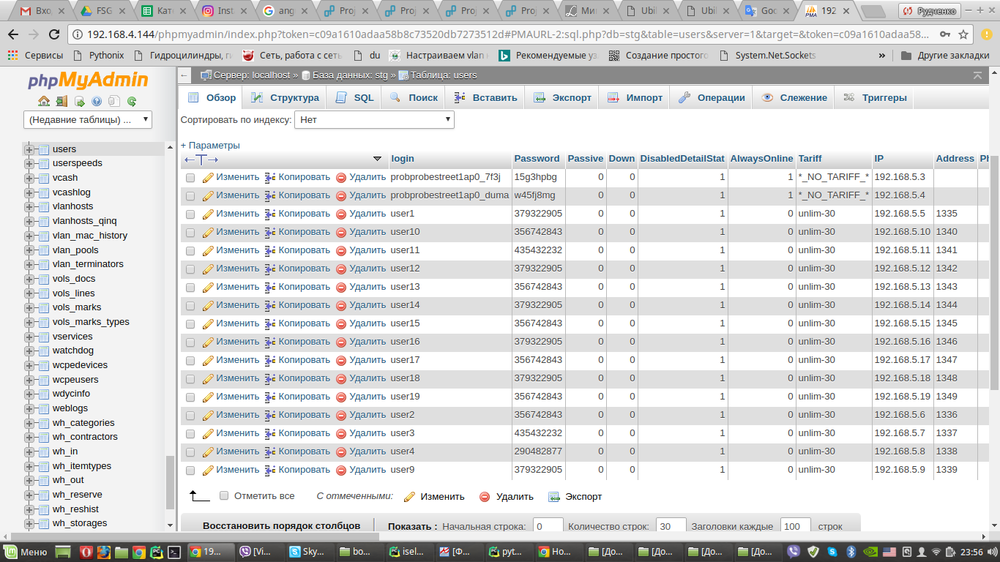Collapse navigation panel arrow button
The image size is (1000, 562).
tap(184, 75)
